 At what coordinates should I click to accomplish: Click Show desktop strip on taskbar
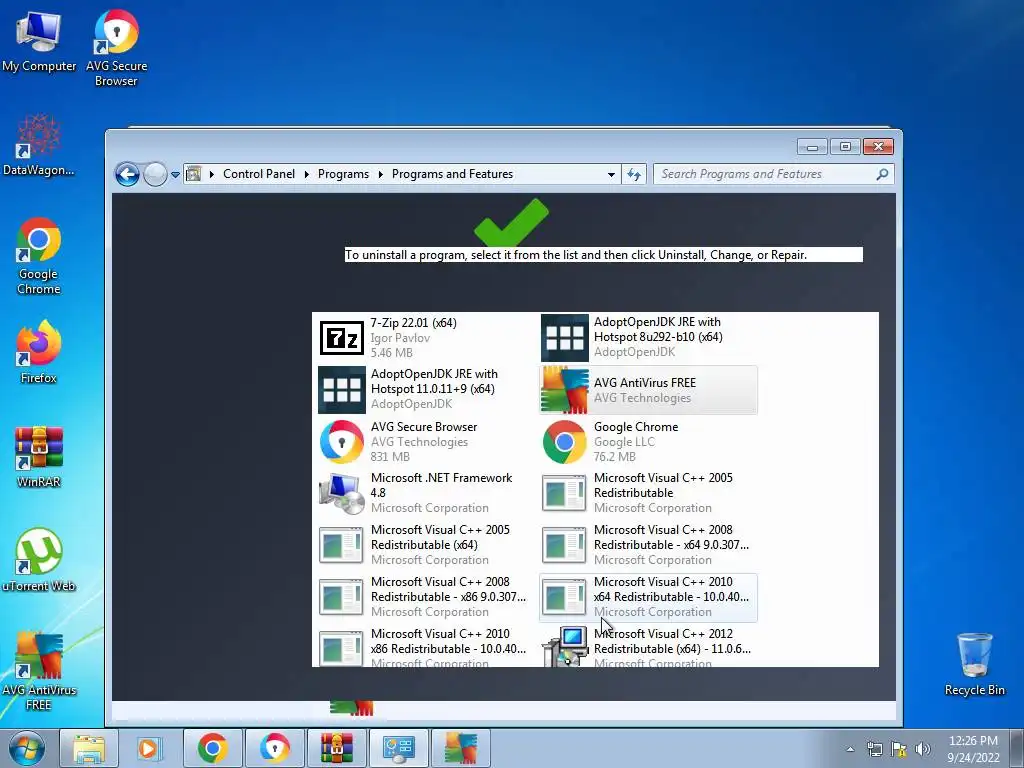click(1017, 748)
